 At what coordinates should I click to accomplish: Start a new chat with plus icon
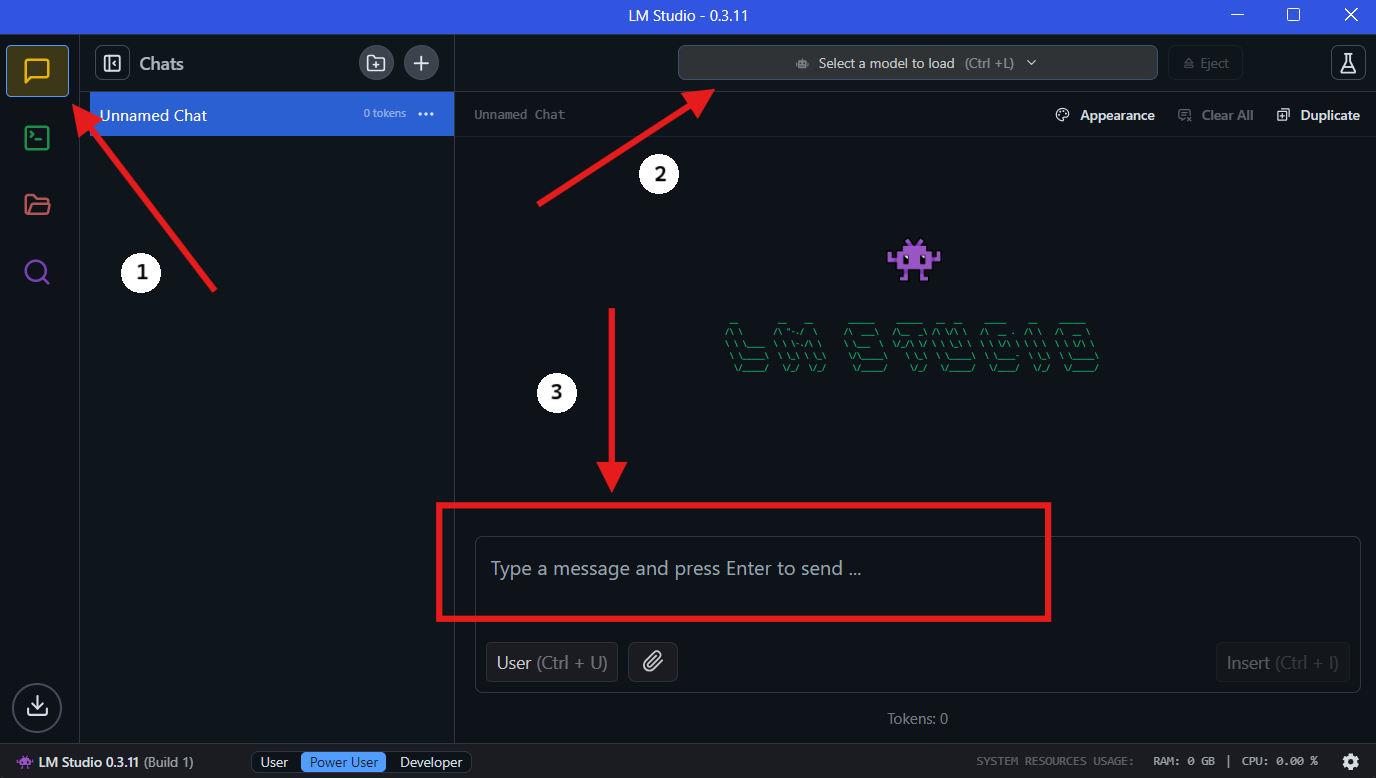pyautogui.click(x=421, y=63)
